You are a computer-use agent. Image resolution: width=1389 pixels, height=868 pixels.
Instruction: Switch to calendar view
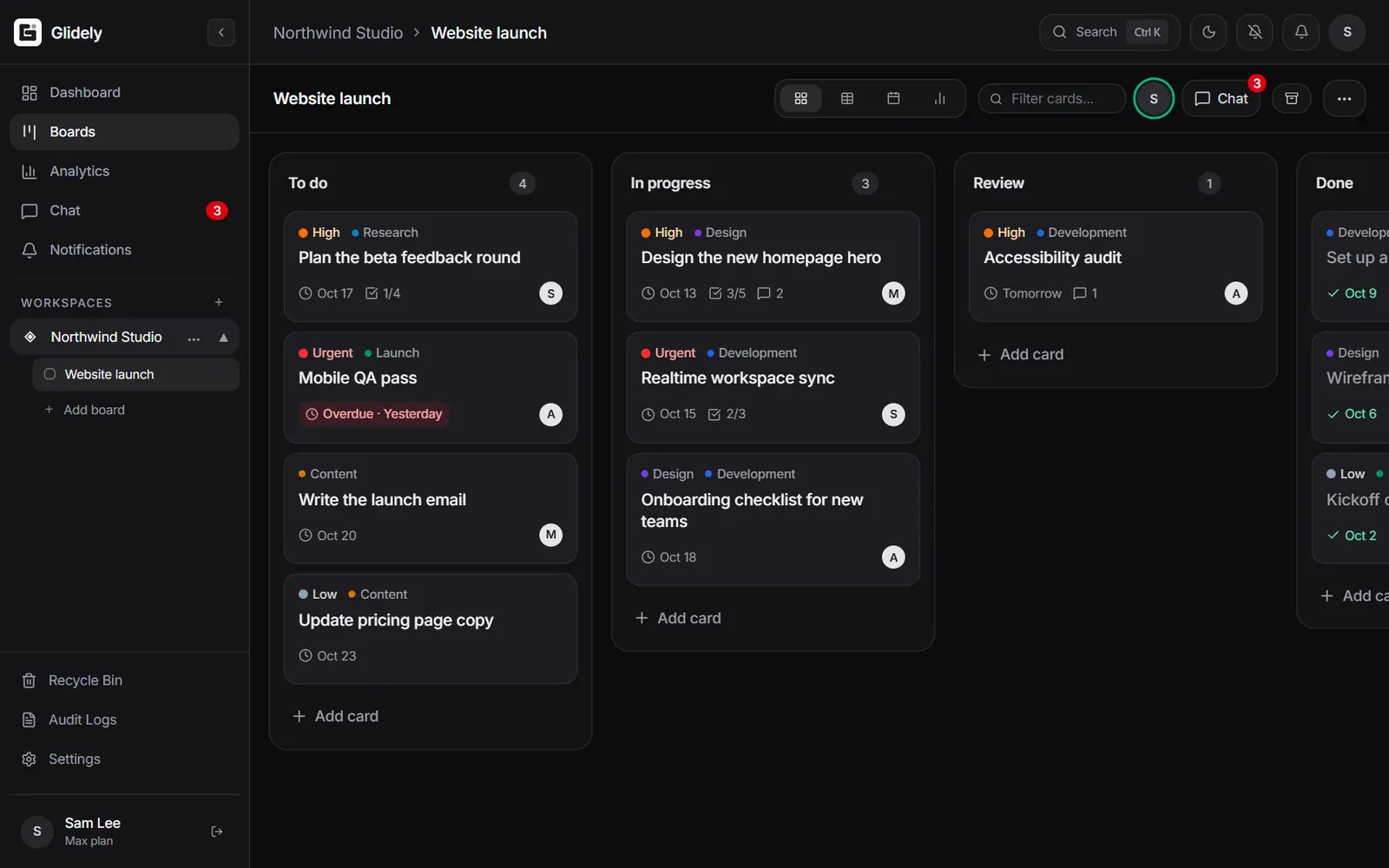point(893,99)
